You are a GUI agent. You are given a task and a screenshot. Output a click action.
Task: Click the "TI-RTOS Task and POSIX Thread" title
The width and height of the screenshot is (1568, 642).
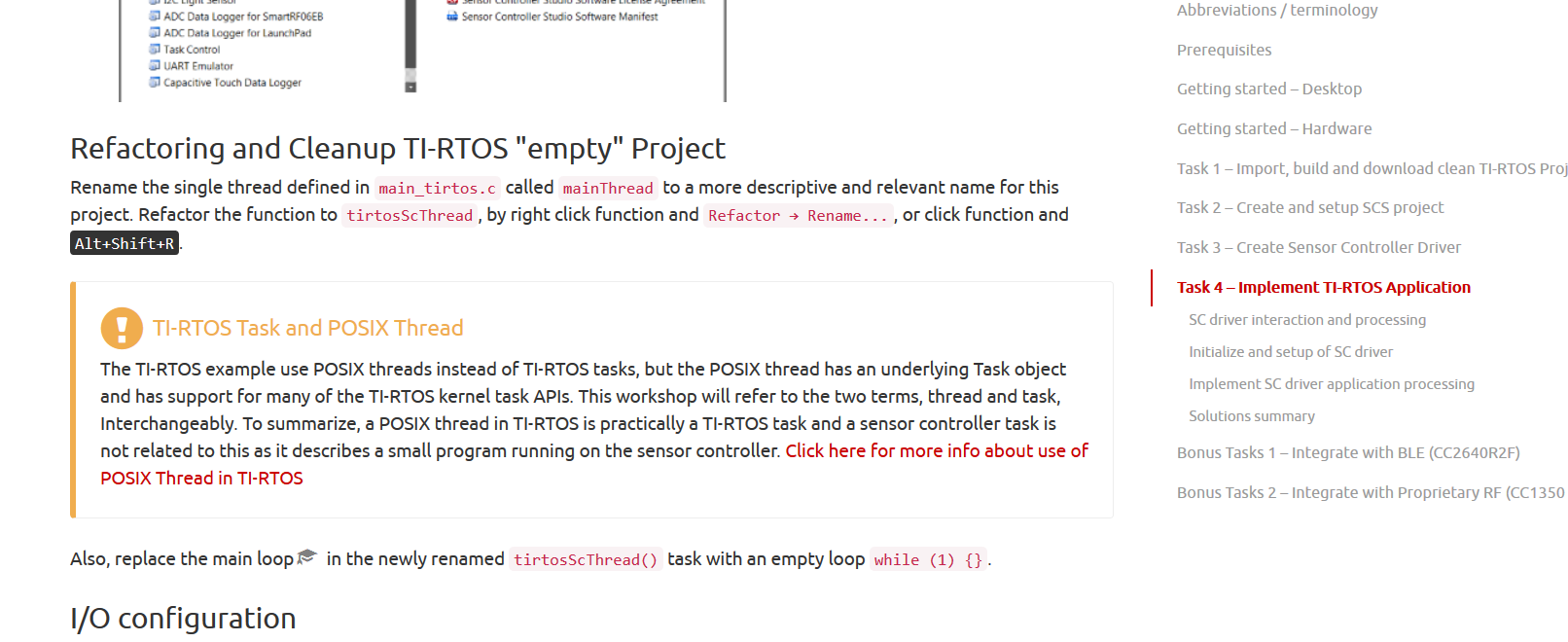pos(308,328)
